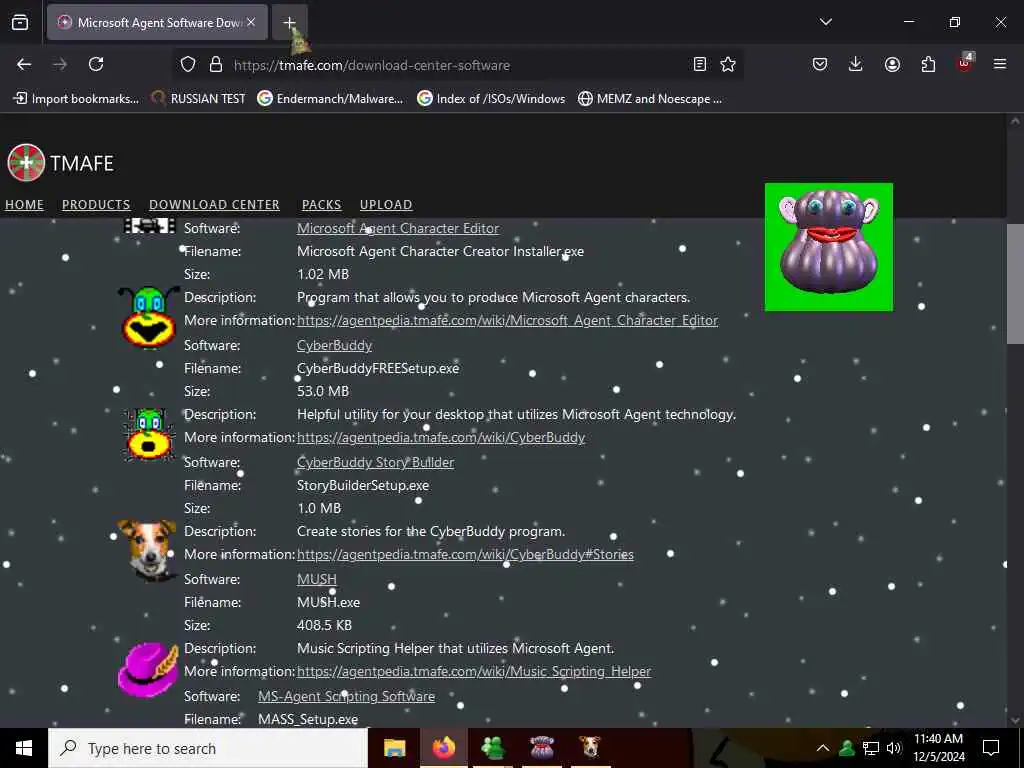The height and width of the screenshot is (768, 1024).
Task: Click the CyberBuddy software link
Action: click(334, 345)
